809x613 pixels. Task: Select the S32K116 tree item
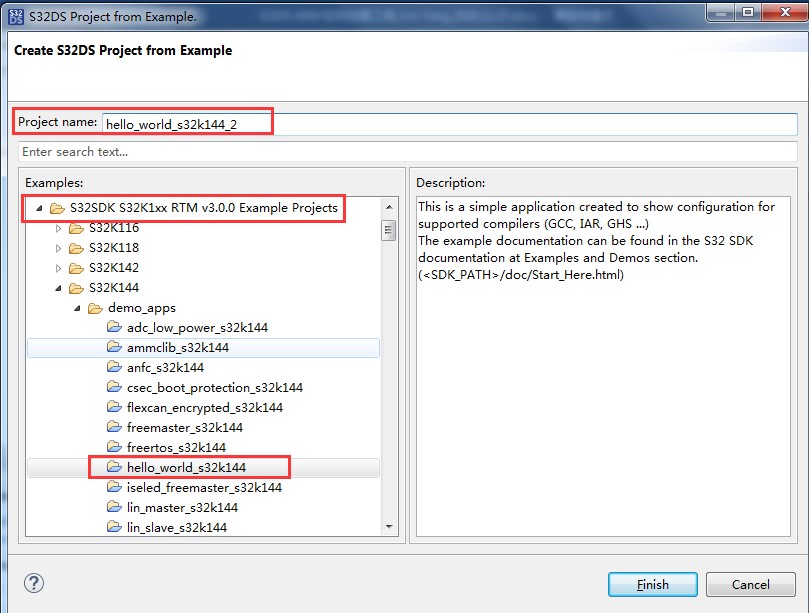tap(114, 228)
